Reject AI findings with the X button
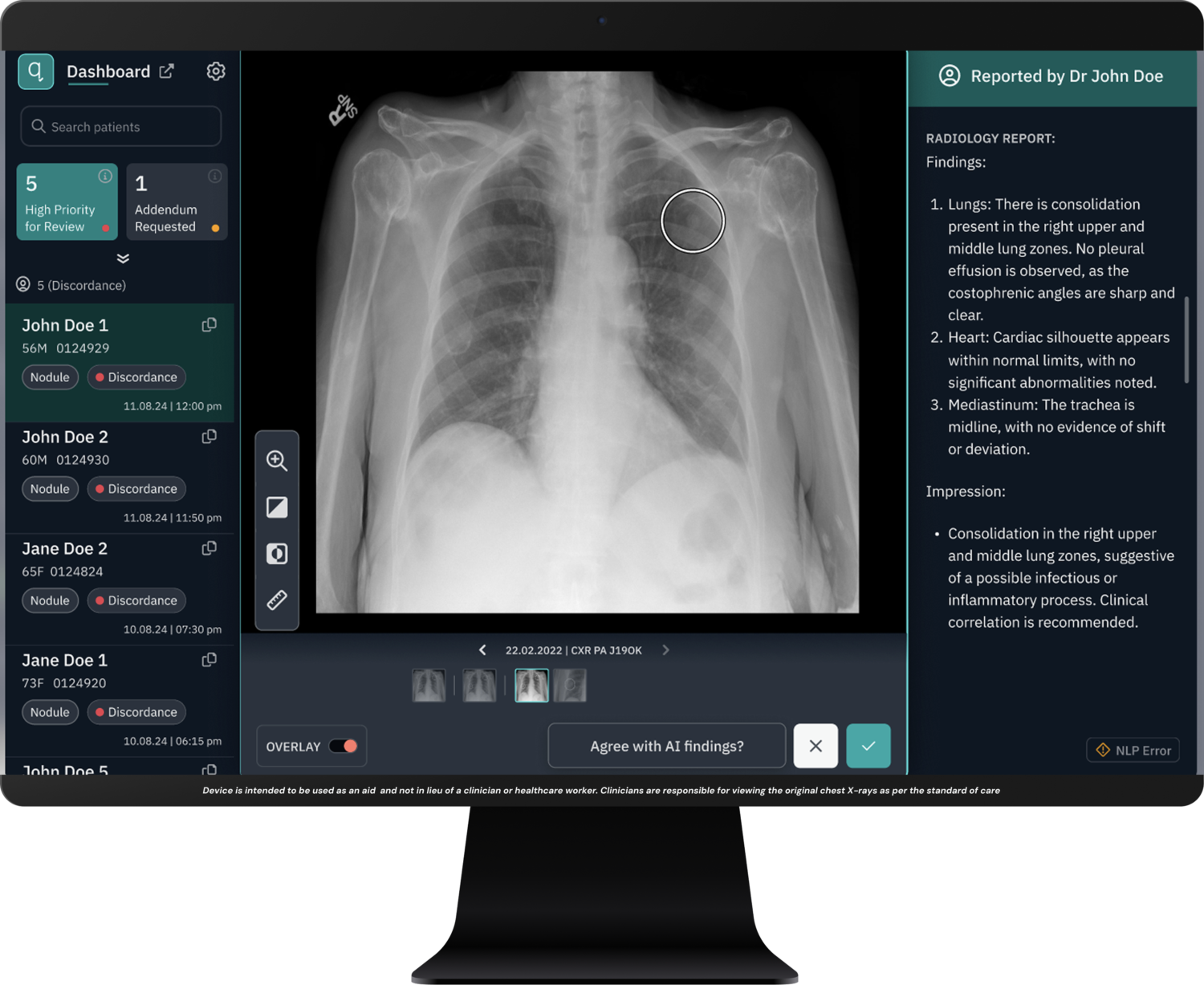 816,746
